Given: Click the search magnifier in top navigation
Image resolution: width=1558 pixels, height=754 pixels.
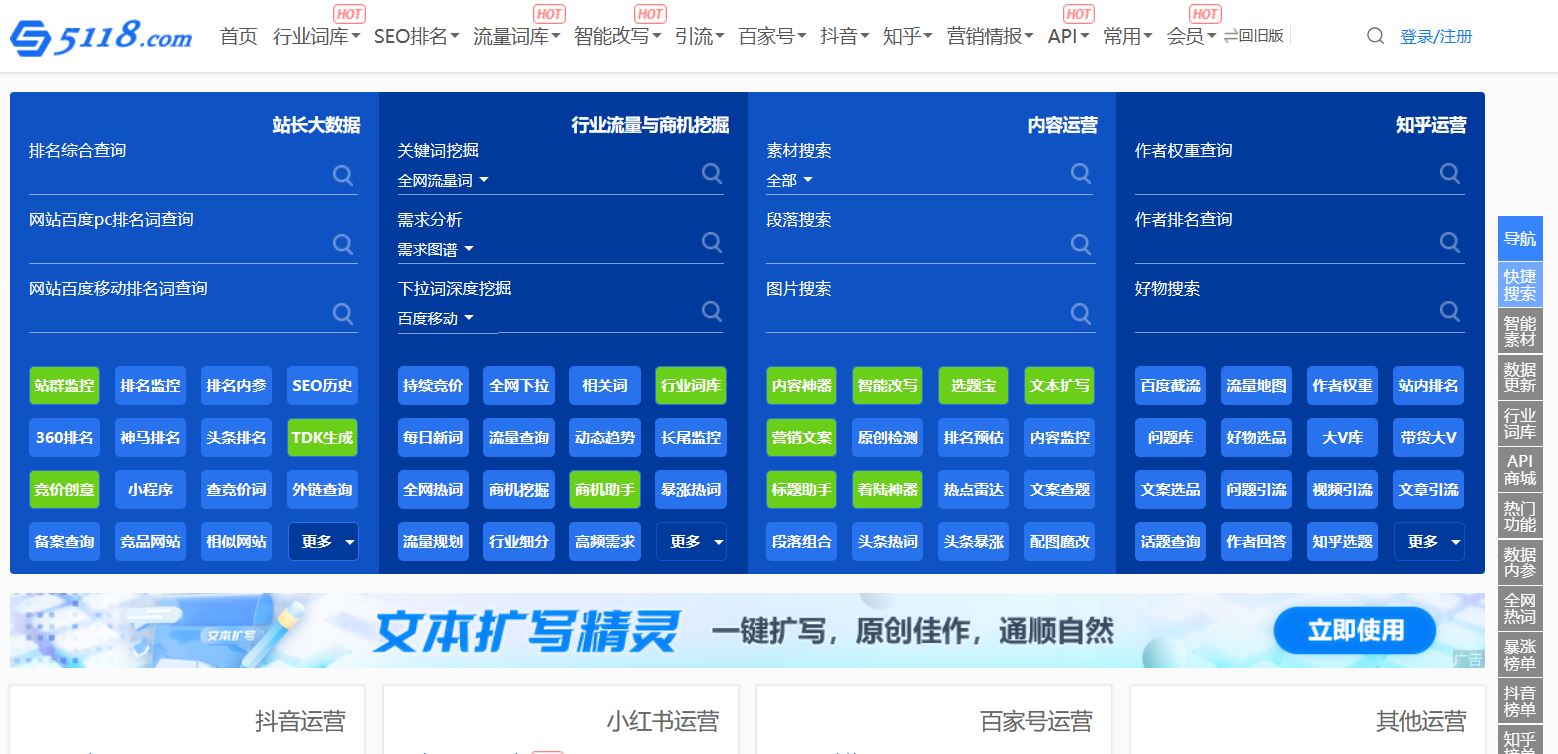Looking at the screenshot, I should 1375,36.
